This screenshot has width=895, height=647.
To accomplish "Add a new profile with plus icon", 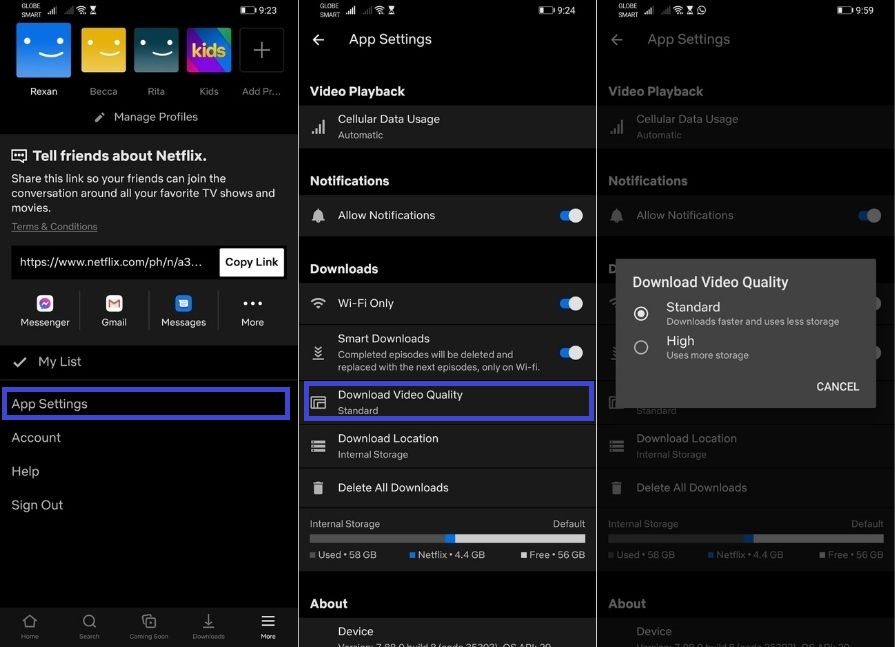I will click(x=261, y=50).
